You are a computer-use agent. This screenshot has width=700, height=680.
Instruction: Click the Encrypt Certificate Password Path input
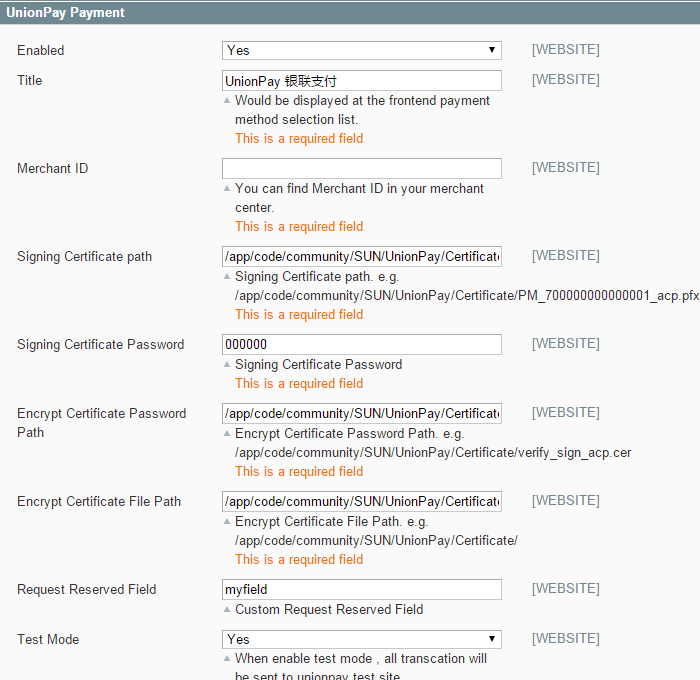click(361, 413)
